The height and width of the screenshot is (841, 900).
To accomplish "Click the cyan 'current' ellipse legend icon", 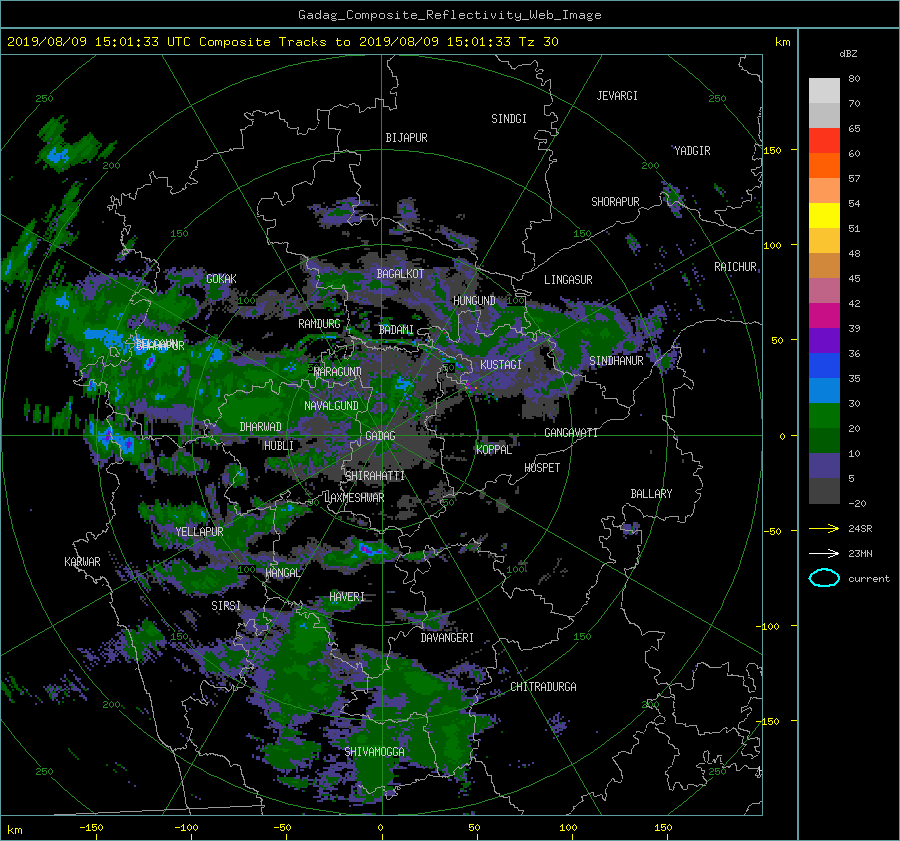I will point(824,578).
